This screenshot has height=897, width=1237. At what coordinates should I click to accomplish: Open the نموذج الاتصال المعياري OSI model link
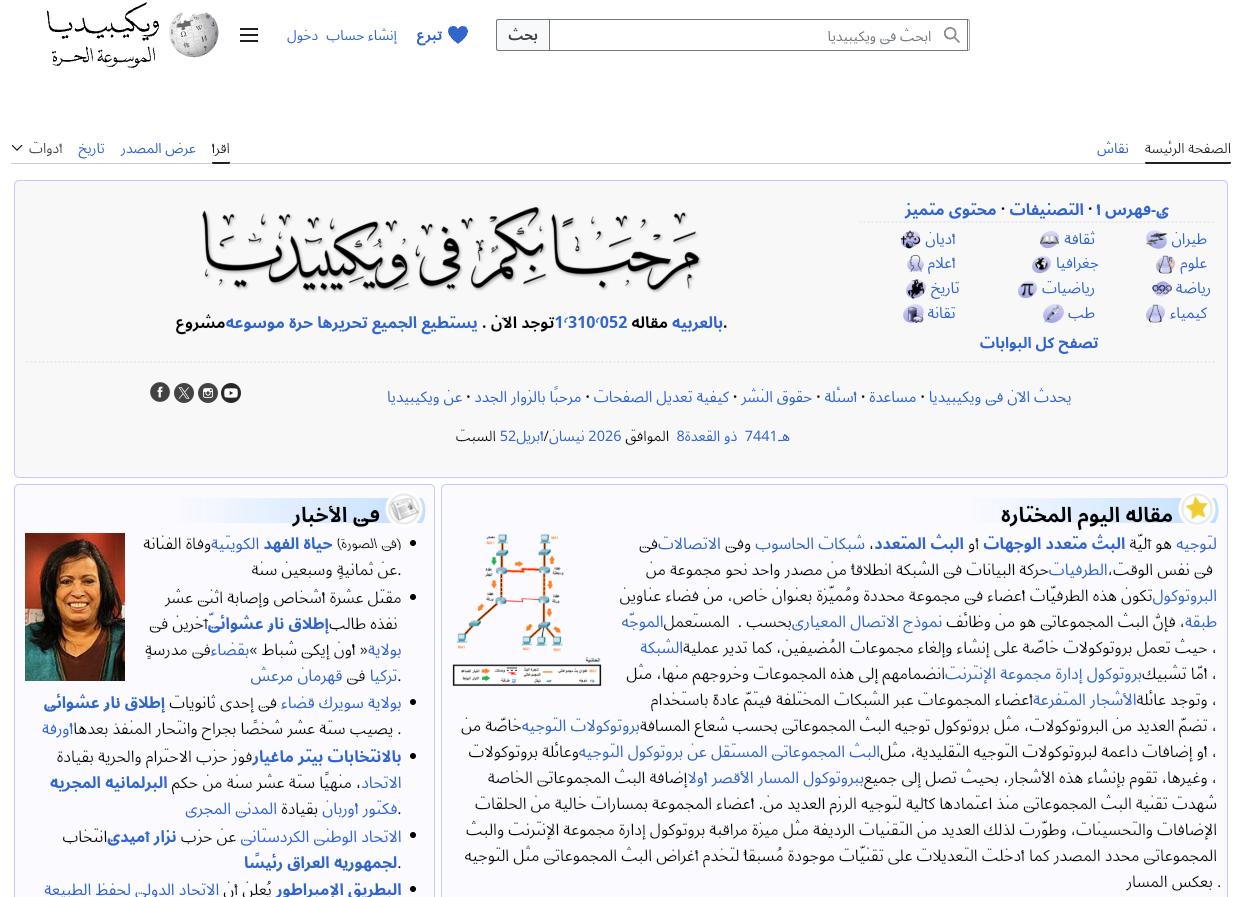pyautogui.click(x=867, y=623)
